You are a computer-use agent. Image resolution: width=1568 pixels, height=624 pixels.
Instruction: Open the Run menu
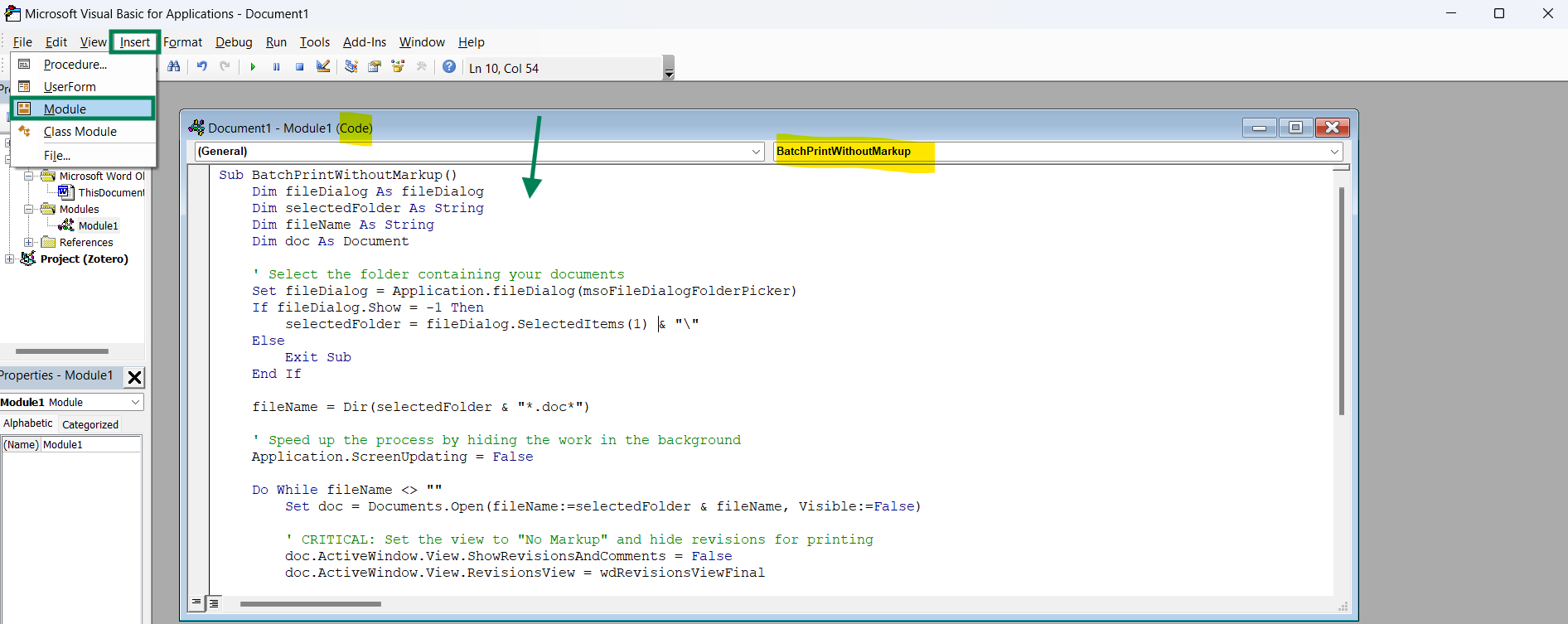(276, 42)
